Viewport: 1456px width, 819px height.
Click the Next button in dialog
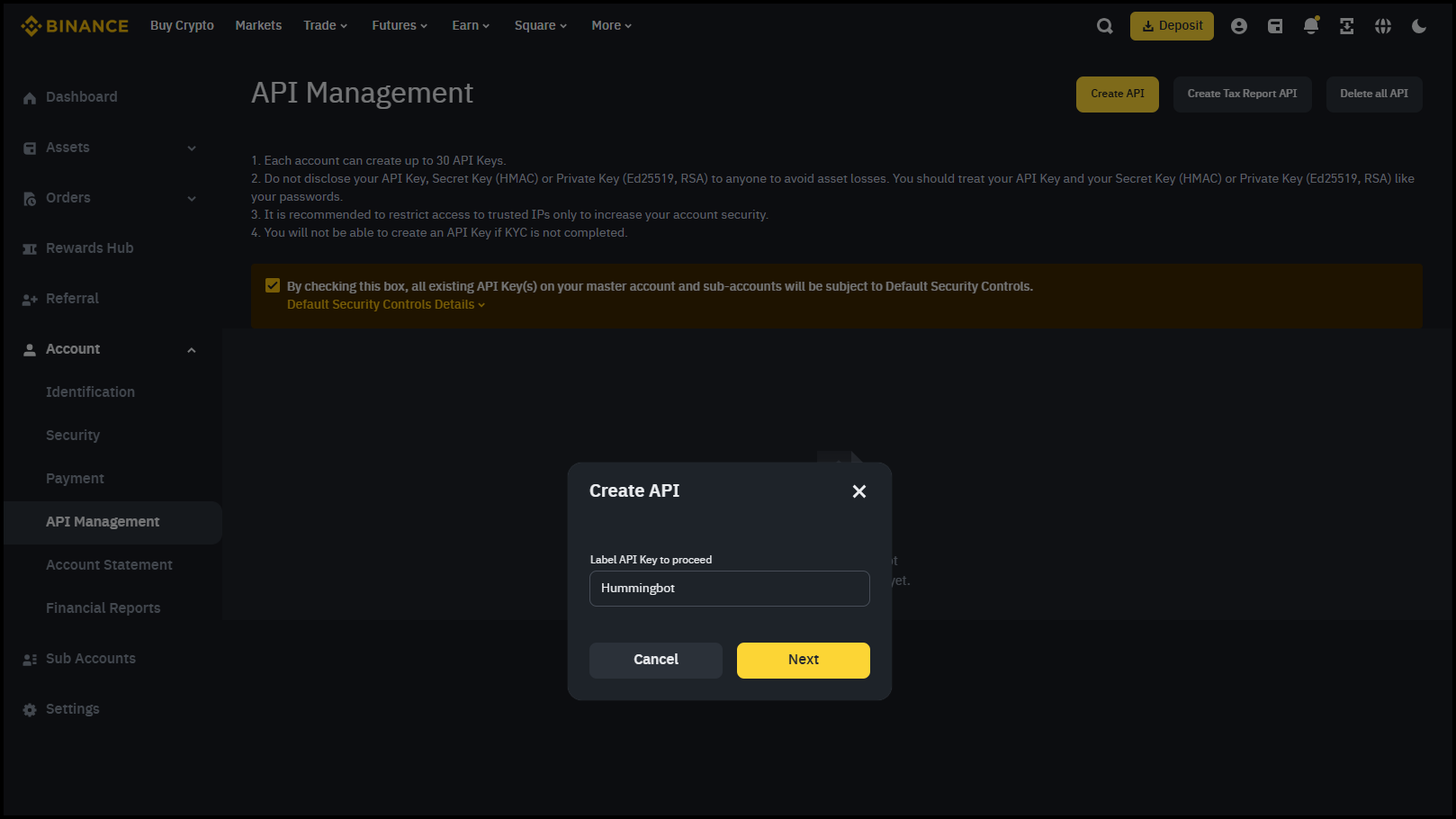pos(803,660)
